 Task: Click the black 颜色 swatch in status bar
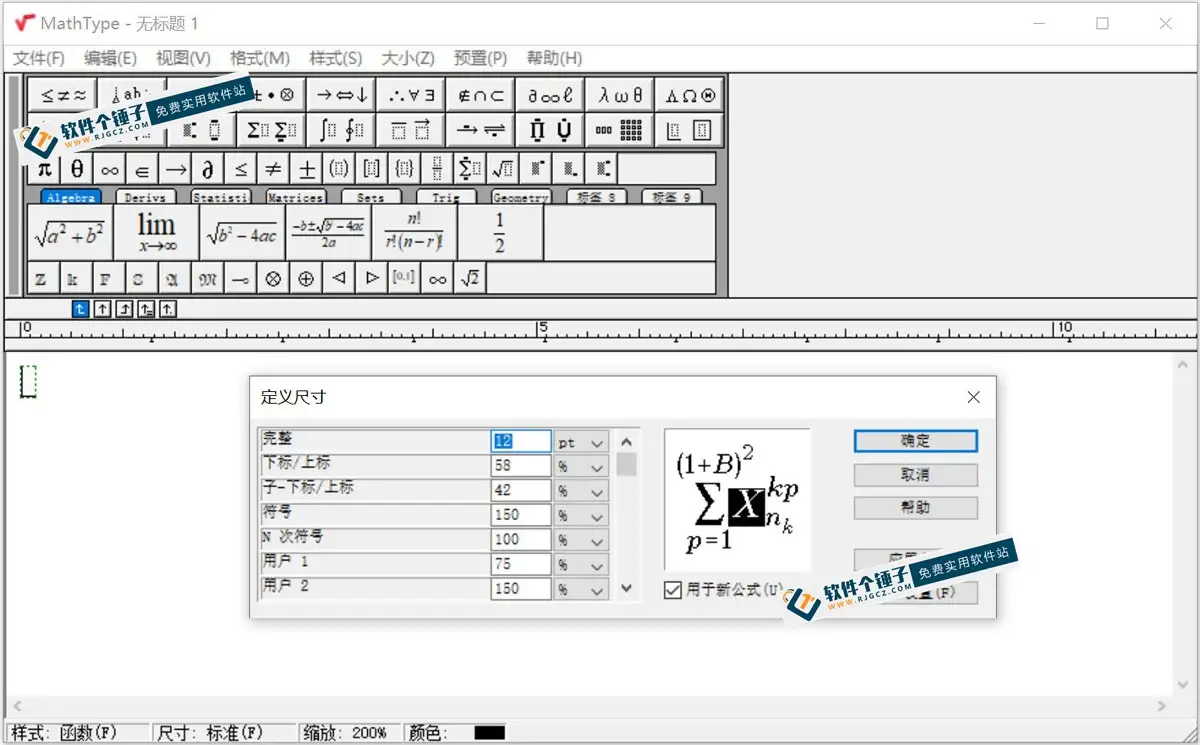489,733
